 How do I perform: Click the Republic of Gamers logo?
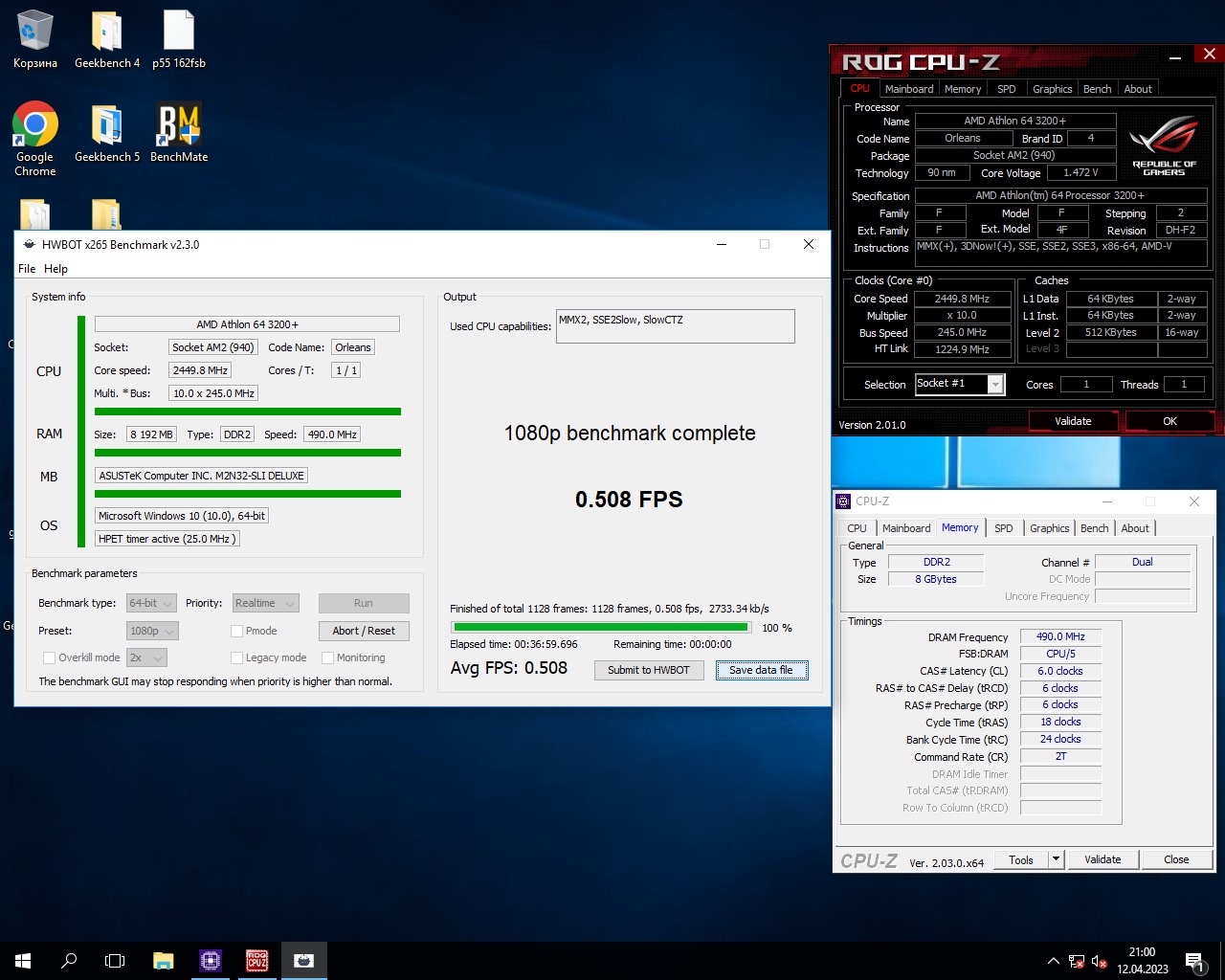click(1164, 145)
